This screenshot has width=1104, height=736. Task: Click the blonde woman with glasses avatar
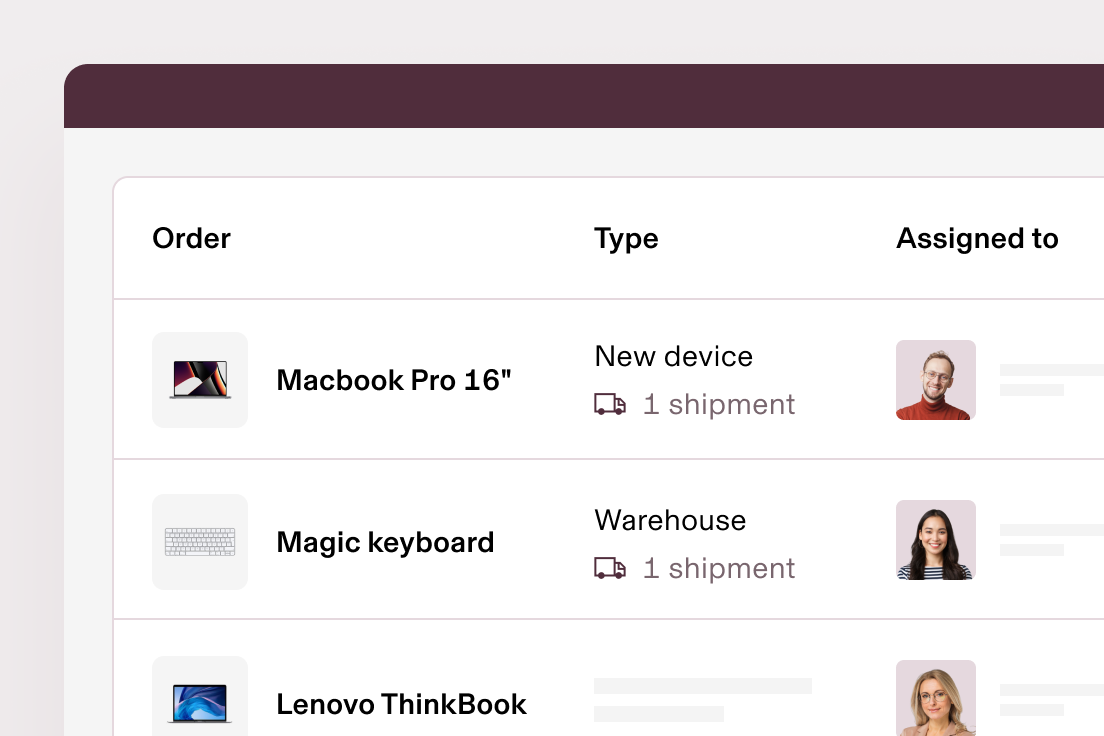(x=936, y=698)
